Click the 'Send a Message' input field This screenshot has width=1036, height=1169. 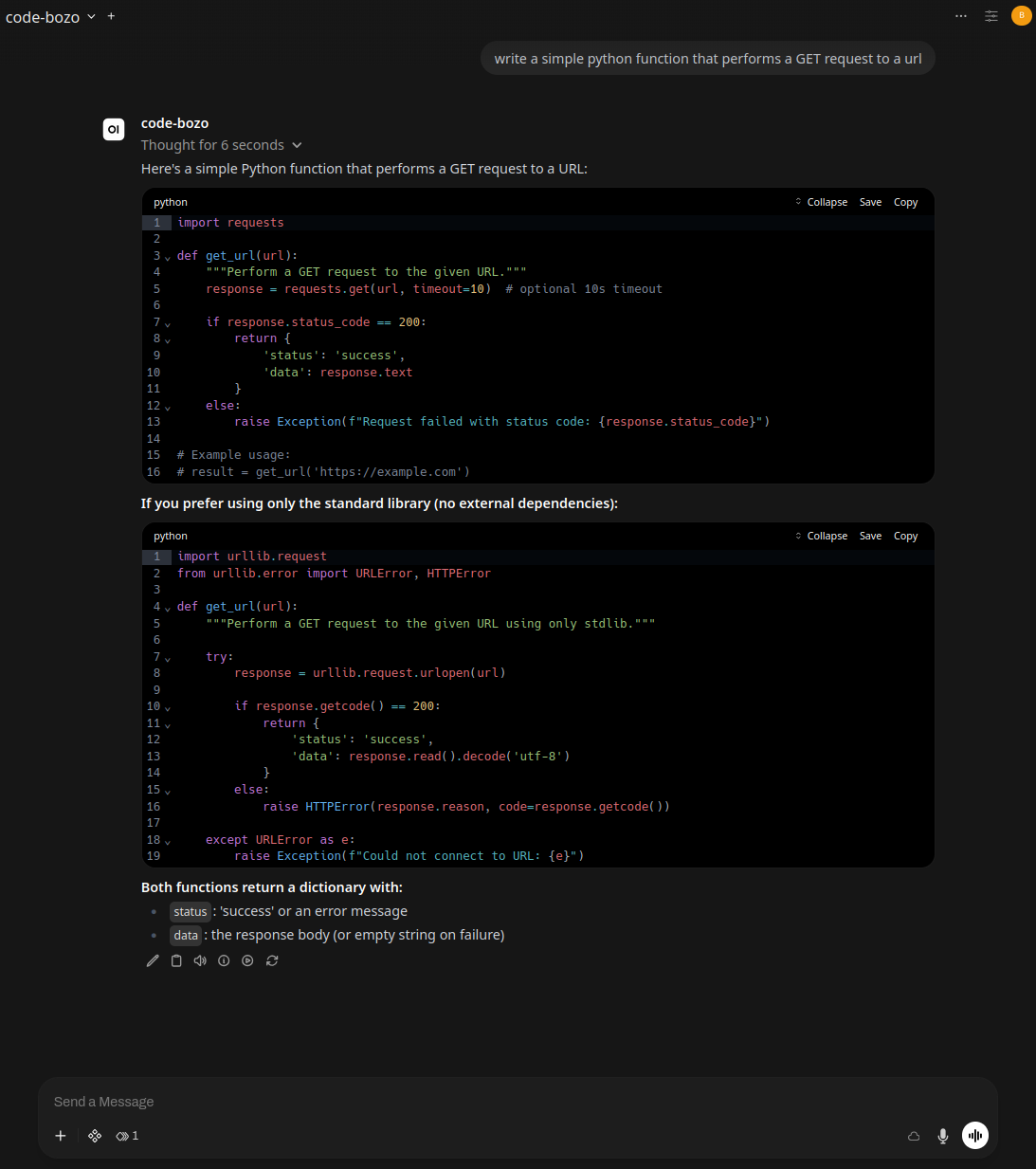[x=518, y=1102]
